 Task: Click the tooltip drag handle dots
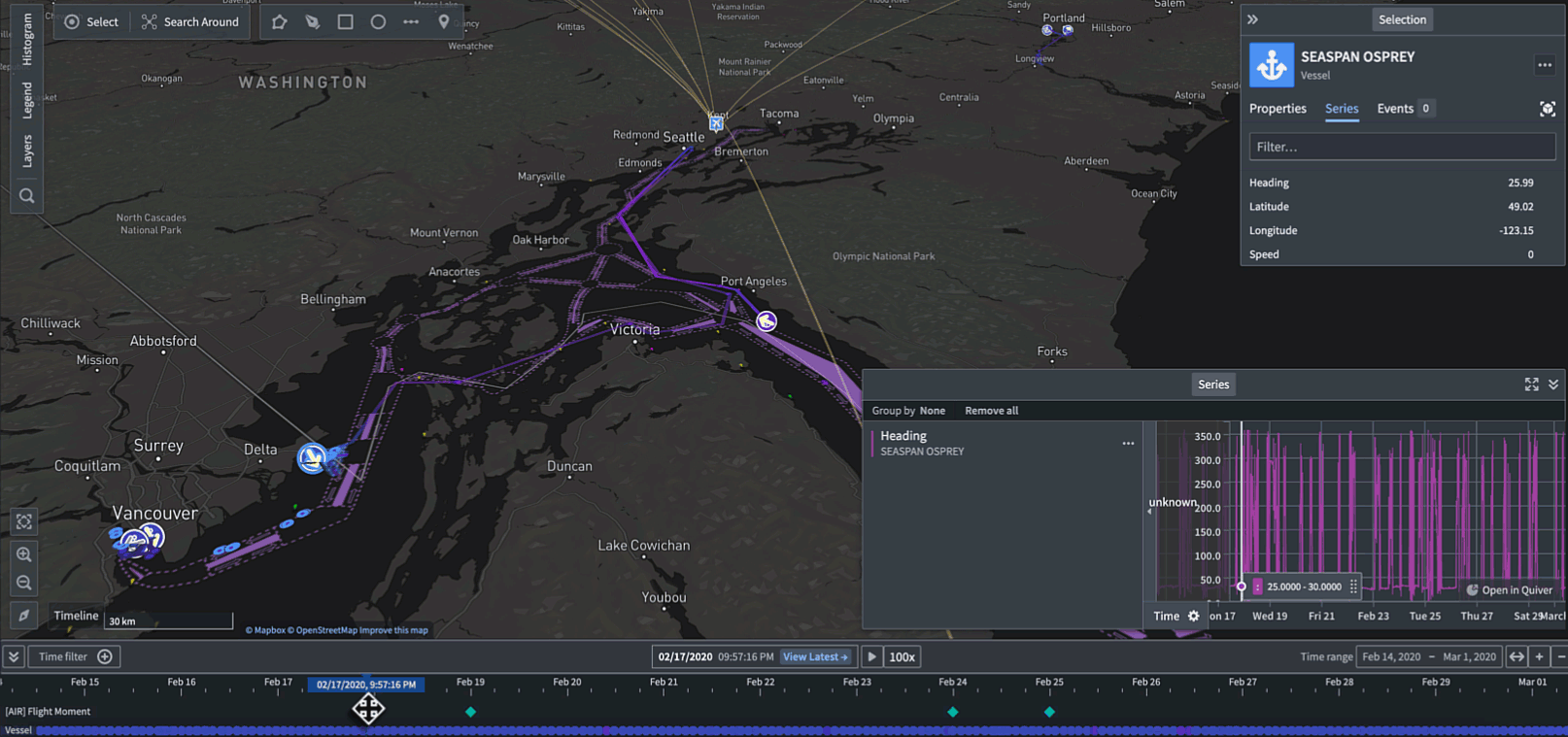1353,586
